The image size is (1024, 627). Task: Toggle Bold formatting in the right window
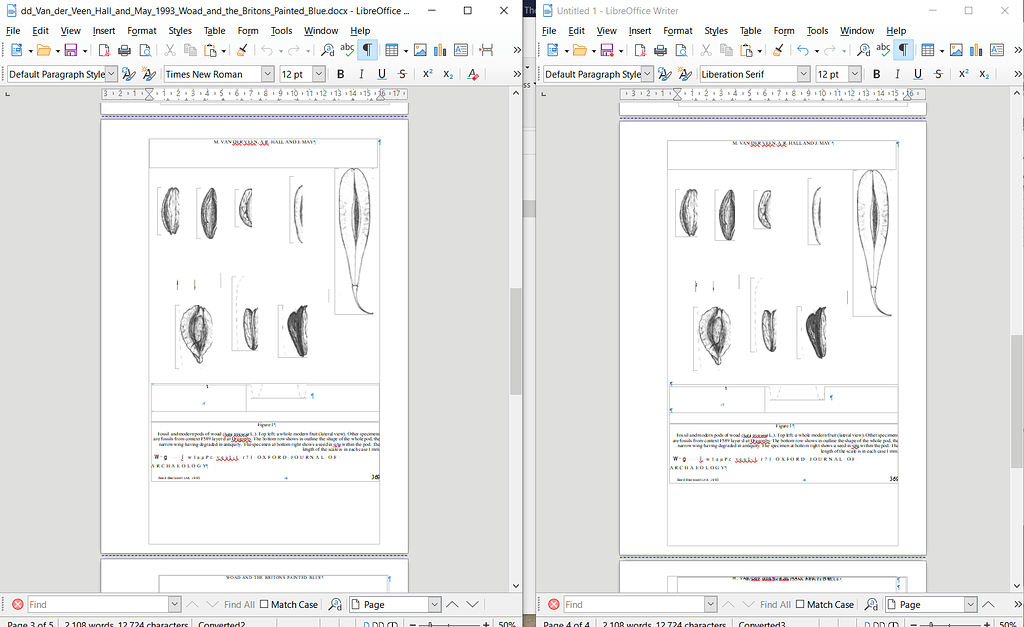click(876, 74)
